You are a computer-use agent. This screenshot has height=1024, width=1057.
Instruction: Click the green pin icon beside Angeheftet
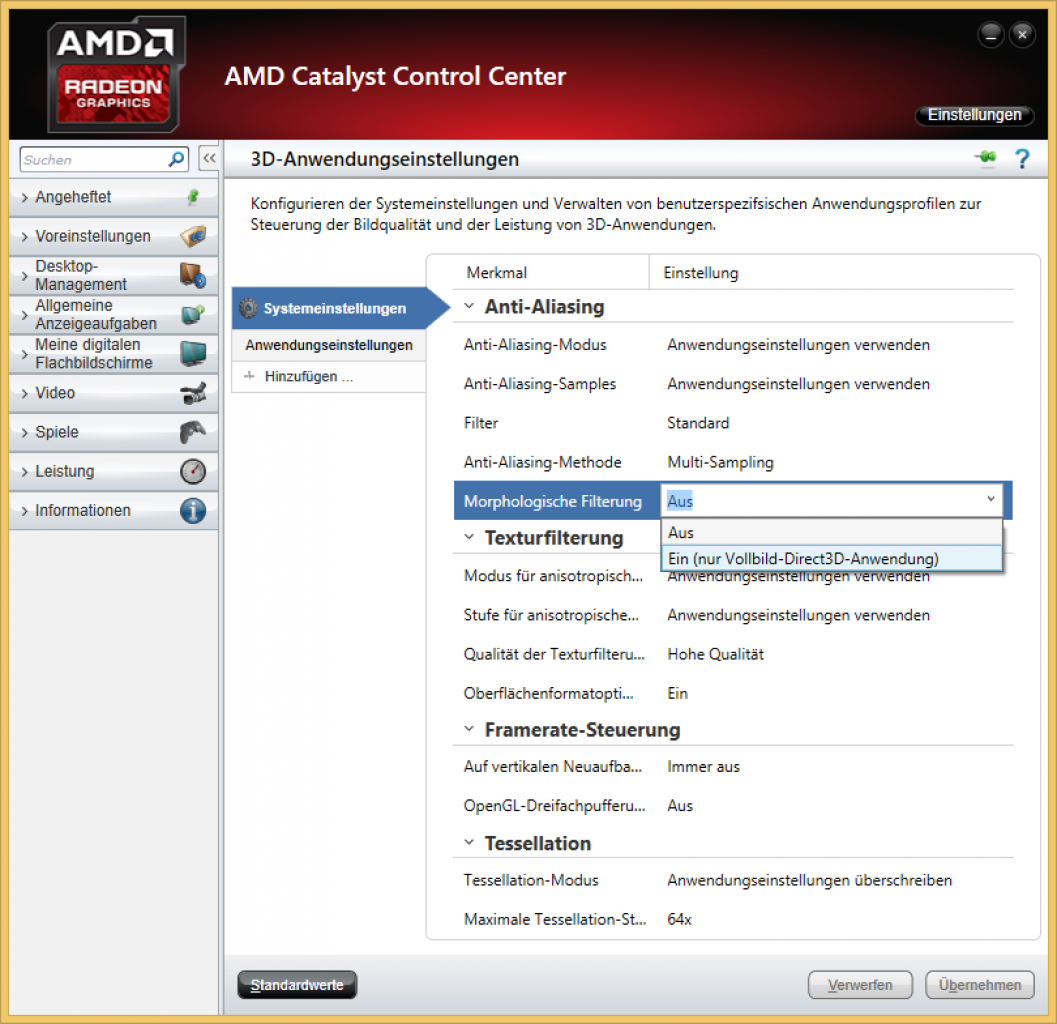point(193,197)
